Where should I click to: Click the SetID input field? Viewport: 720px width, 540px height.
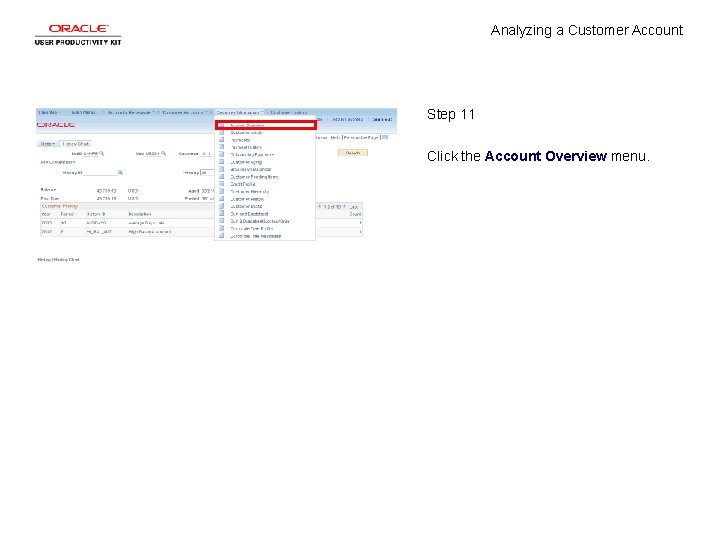91,153
